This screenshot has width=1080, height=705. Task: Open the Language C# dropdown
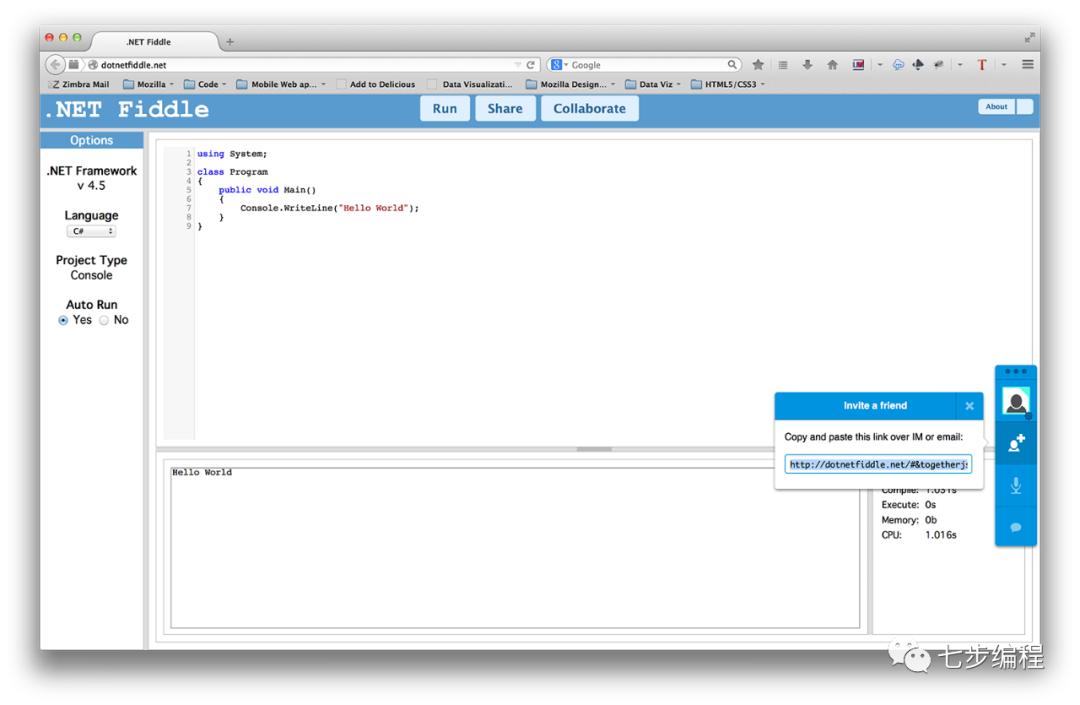tap(91, 231)
